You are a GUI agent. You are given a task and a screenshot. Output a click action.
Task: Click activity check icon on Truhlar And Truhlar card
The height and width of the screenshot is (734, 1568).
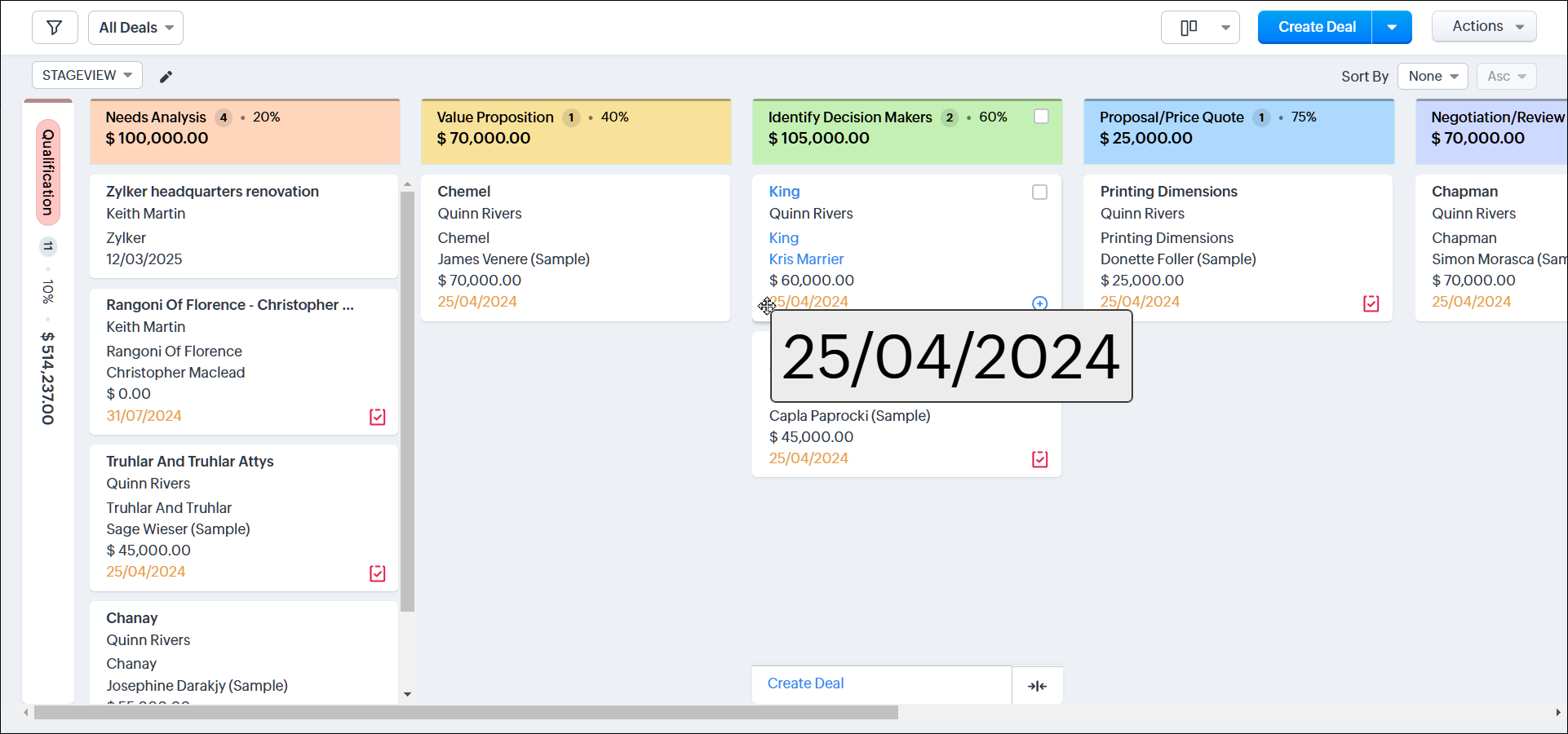click(x=377, y=573)
